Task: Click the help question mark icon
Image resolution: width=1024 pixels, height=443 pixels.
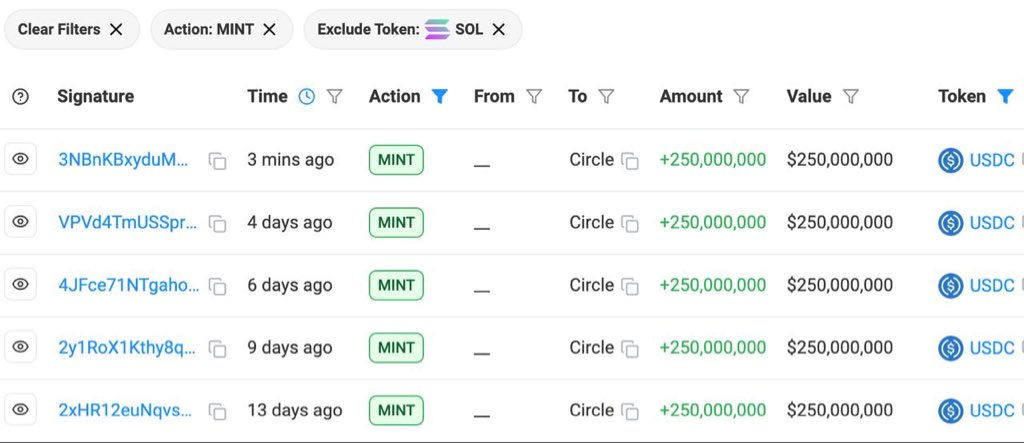Action: (20, 97)
